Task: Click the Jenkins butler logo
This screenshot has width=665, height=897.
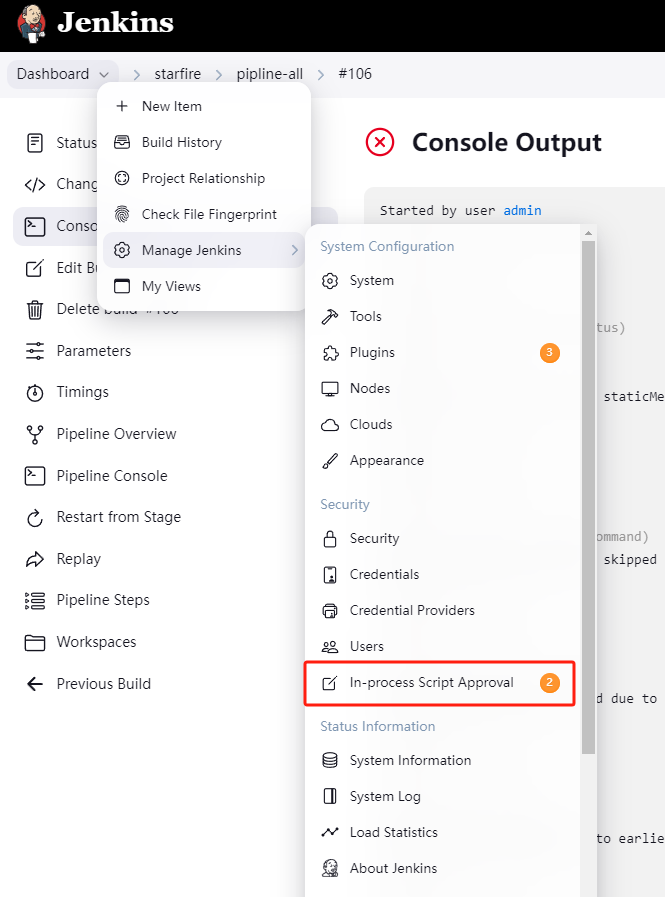Action: (31, 23)
